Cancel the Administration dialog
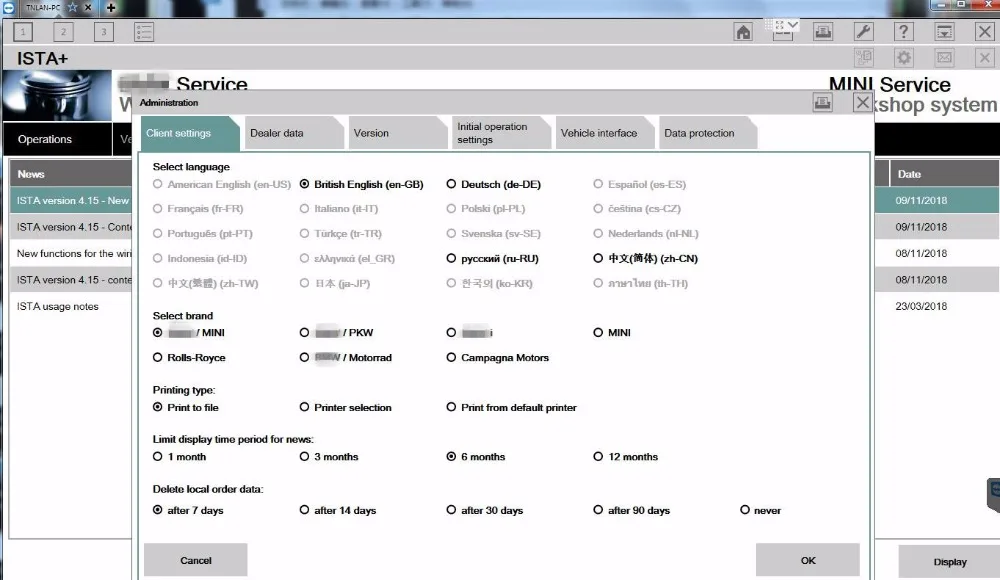The image size is (1000, 580). coord(196,560)
